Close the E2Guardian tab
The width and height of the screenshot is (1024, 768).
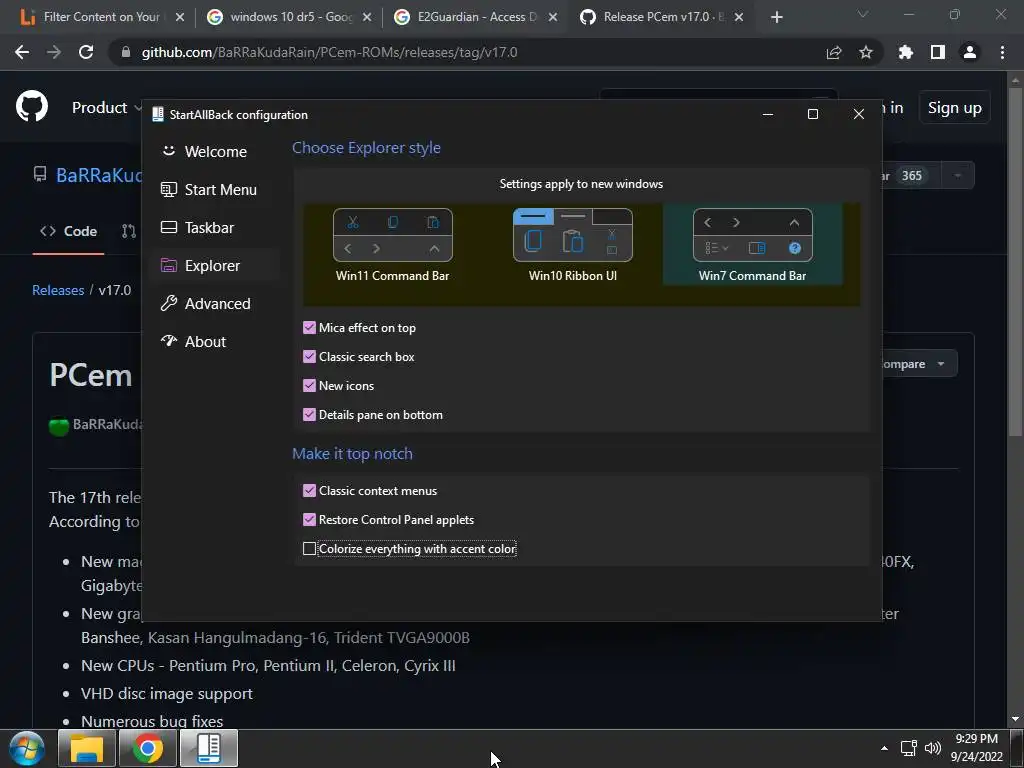pos(552,18)
